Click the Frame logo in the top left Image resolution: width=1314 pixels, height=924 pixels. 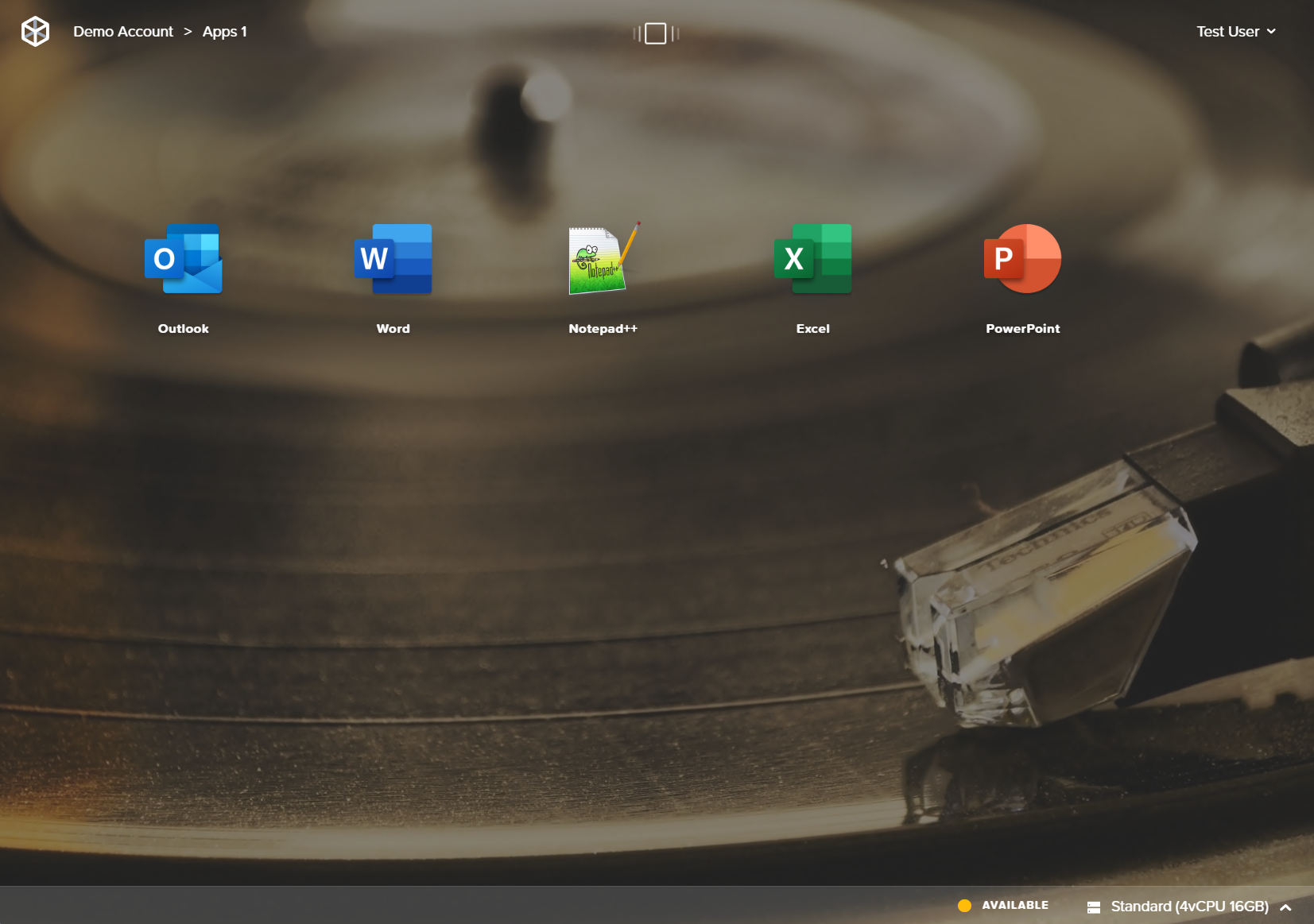[35, 31]
